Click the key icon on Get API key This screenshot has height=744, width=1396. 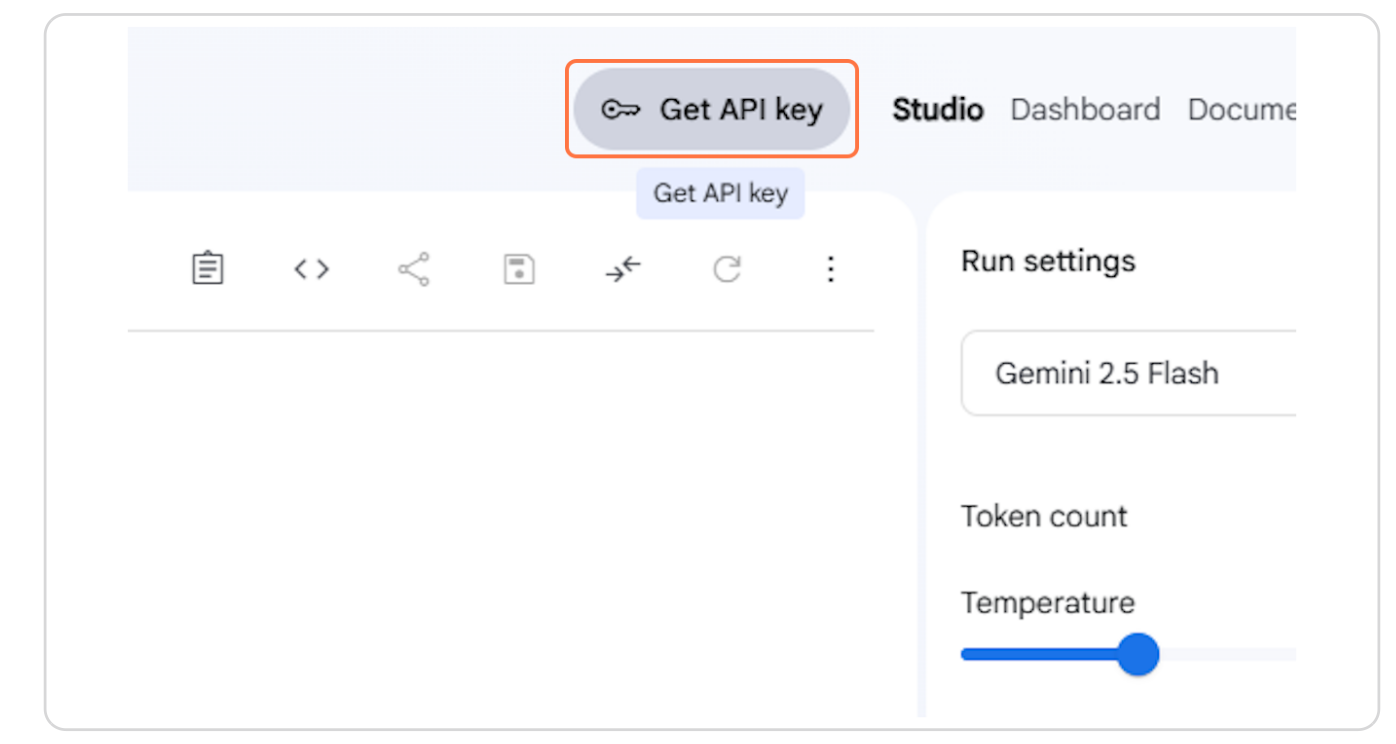coord(620,109)
